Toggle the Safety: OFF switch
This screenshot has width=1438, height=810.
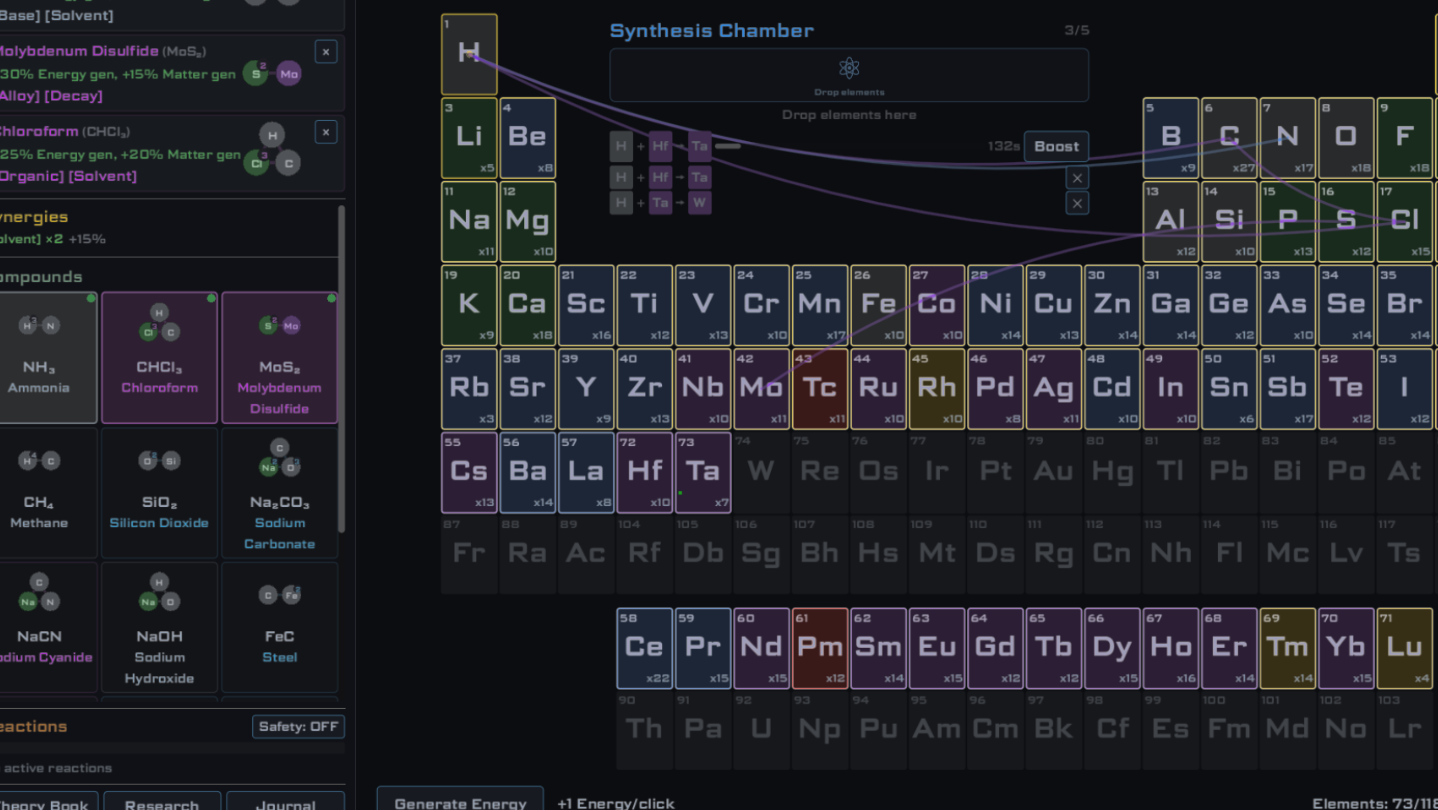298,726
